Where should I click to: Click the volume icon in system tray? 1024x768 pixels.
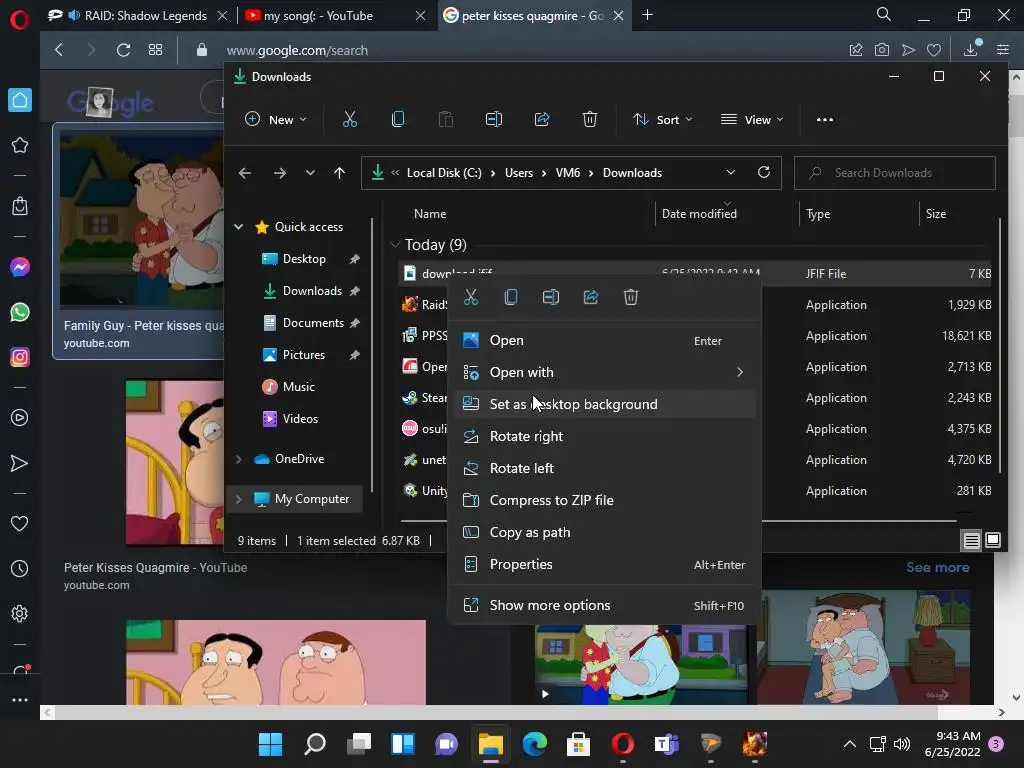point(902,744)
